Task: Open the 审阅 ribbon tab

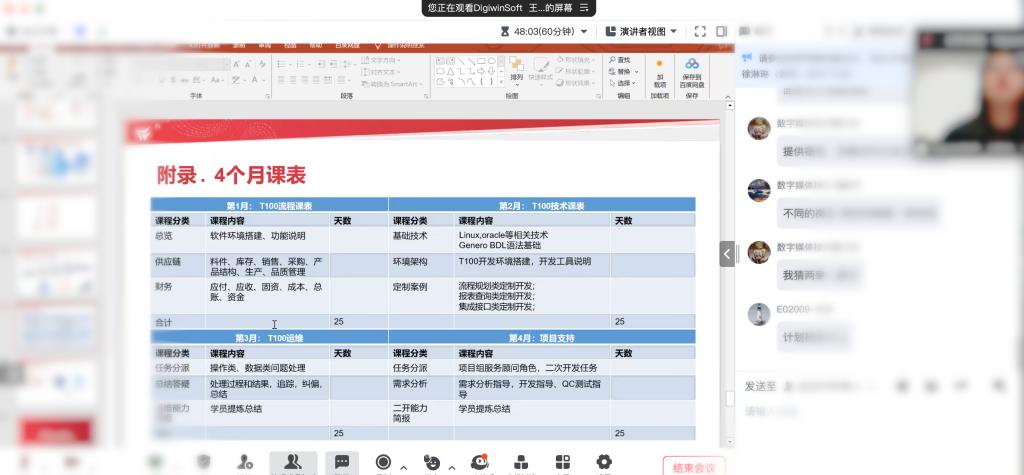Action: point(264,45)
